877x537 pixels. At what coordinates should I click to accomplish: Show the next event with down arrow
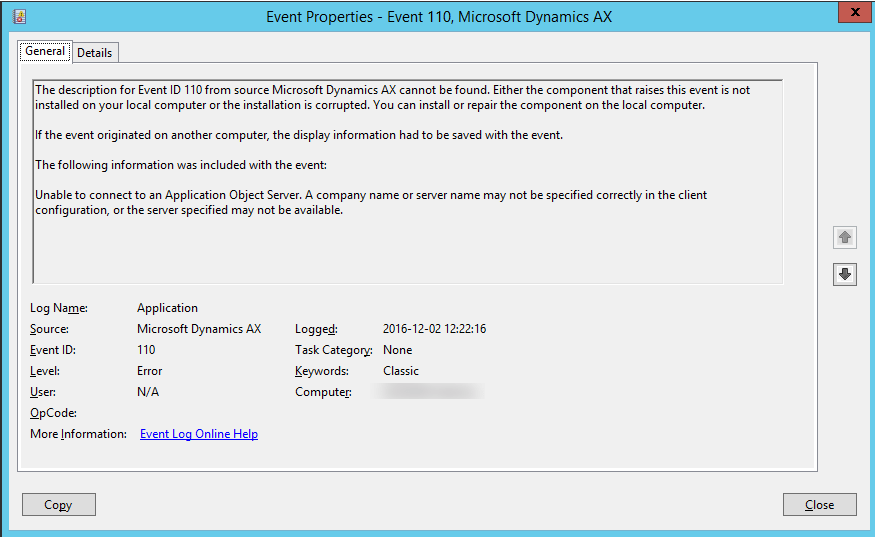845,274
